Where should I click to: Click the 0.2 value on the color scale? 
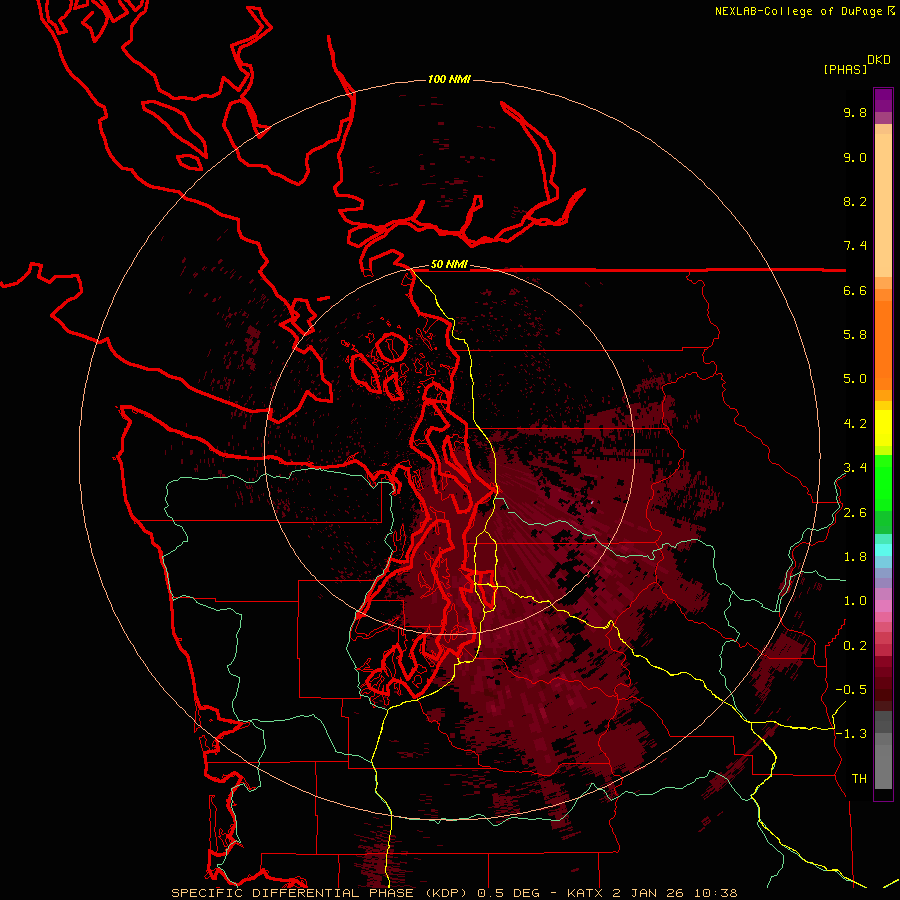pos(855,646)
